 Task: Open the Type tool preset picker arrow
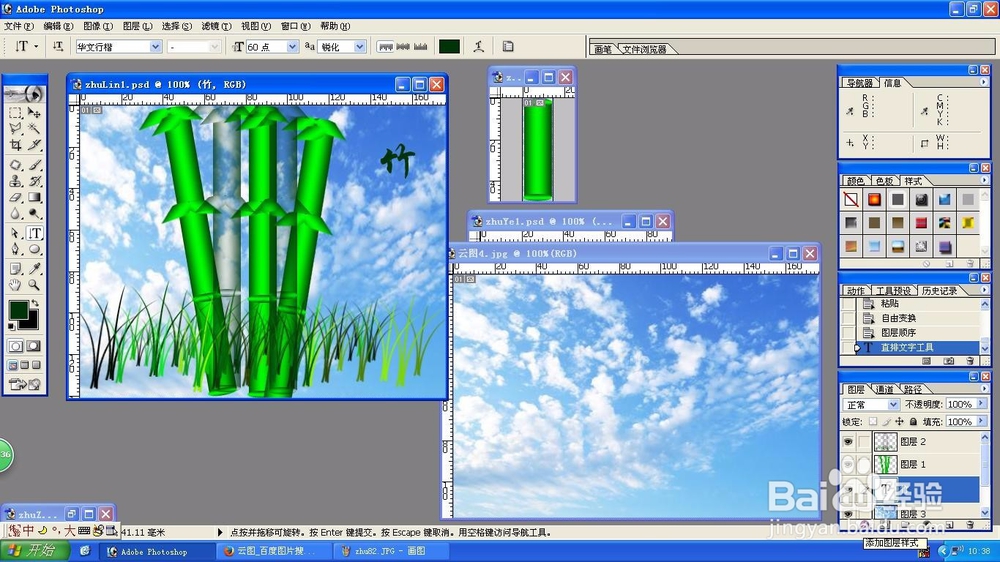click(36, 47)
